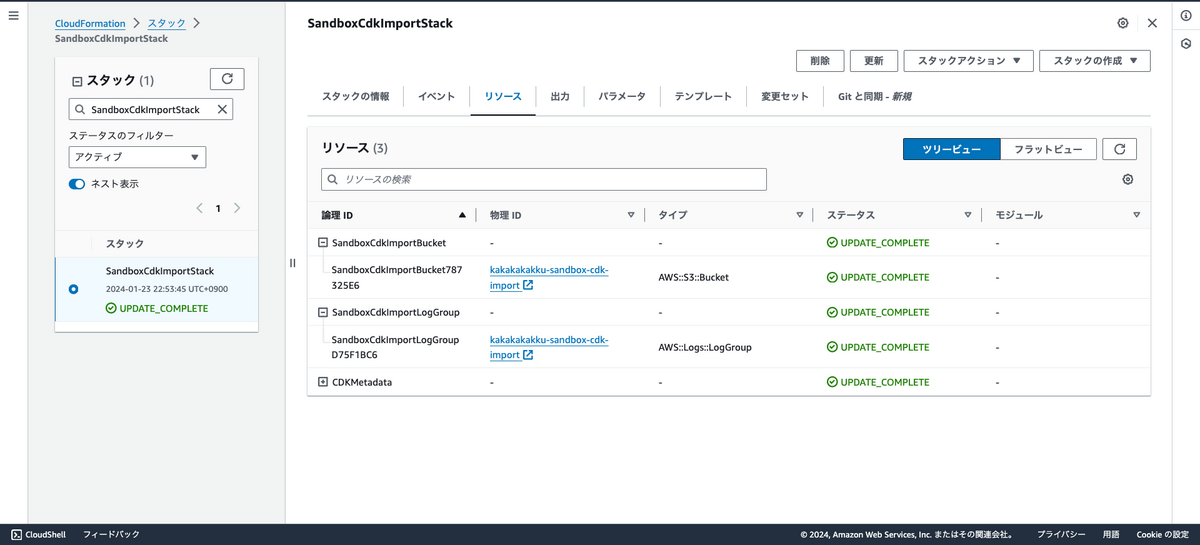Open the Git と同期 tab
This screenshot has height=545, width=1200.
[x=874, y=97]
